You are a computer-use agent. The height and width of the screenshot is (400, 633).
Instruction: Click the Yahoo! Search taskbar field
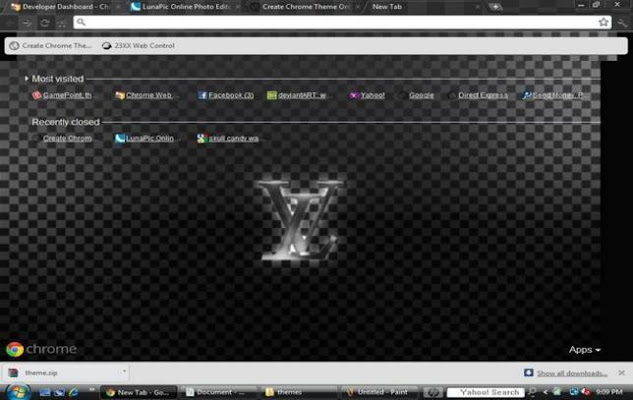click(486, 392)
